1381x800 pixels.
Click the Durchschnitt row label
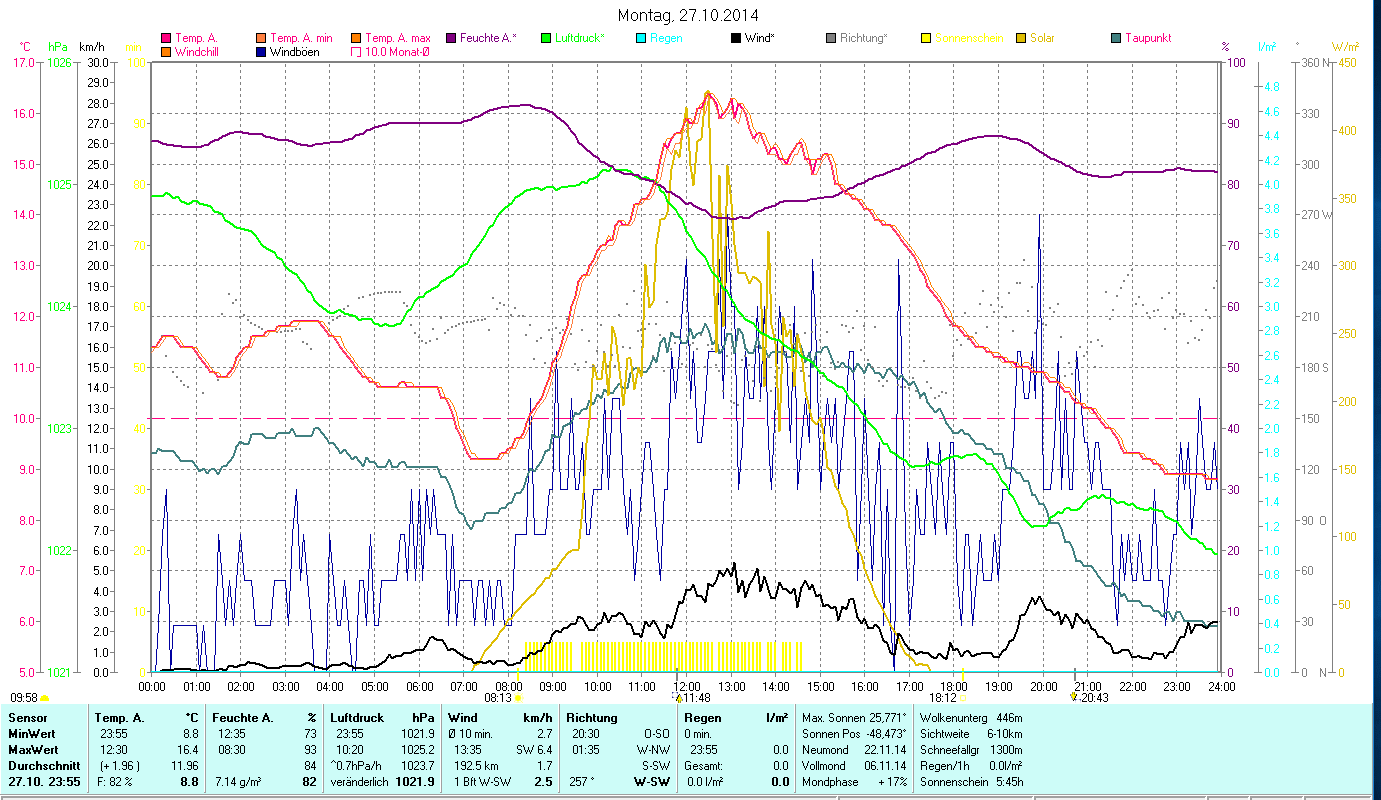pyautogui.click(x=44, y=765)
